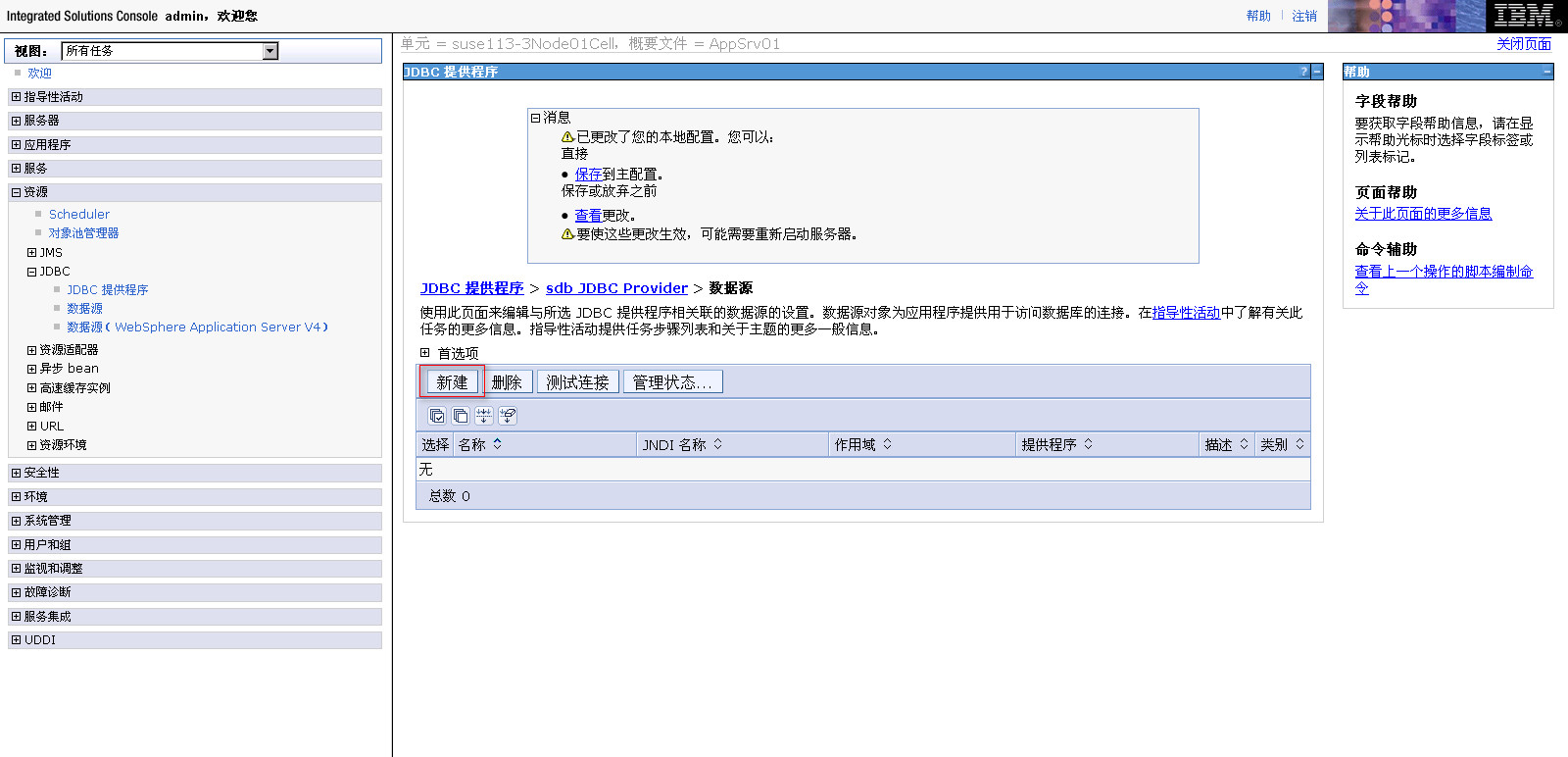Sort table by JNDI 名称 column arrows
Viewport: 1568px width, 757px height.
[718, 444]
